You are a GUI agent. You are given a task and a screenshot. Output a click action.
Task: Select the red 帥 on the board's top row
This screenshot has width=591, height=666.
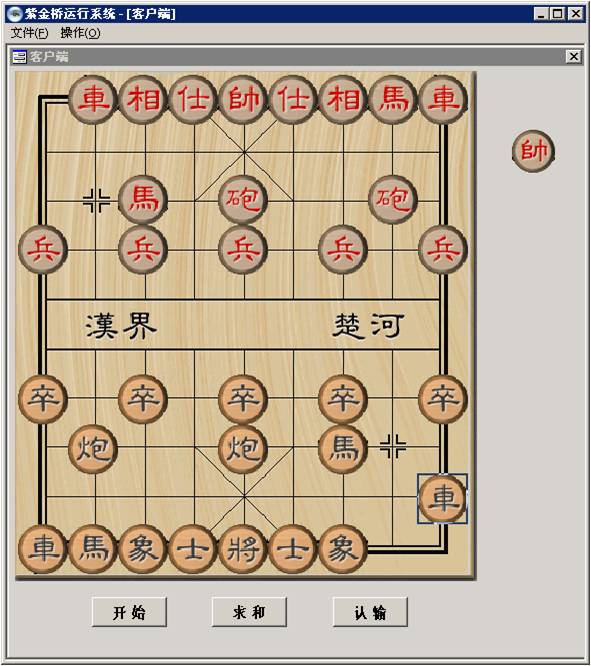243,99
